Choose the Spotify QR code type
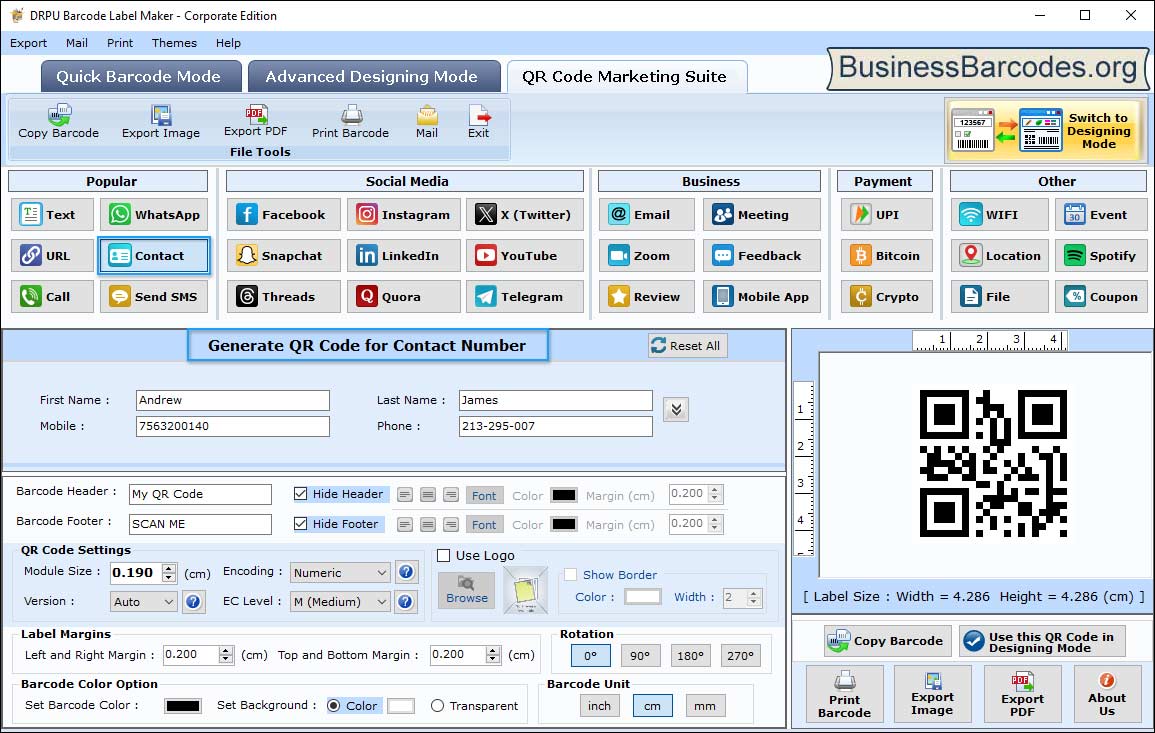 click(x=1101, y=256)
